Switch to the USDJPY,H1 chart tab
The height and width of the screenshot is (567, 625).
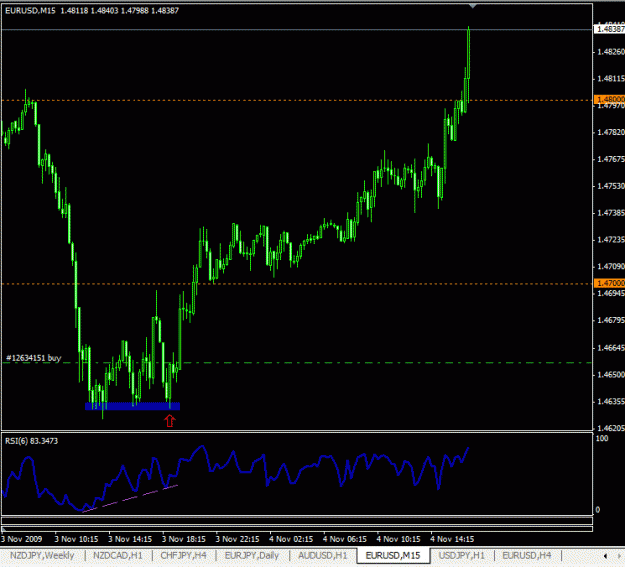coord(462,555)
